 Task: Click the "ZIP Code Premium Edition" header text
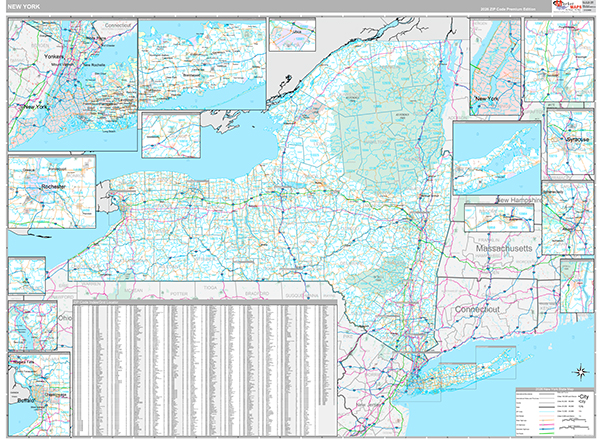click(508, 9)
